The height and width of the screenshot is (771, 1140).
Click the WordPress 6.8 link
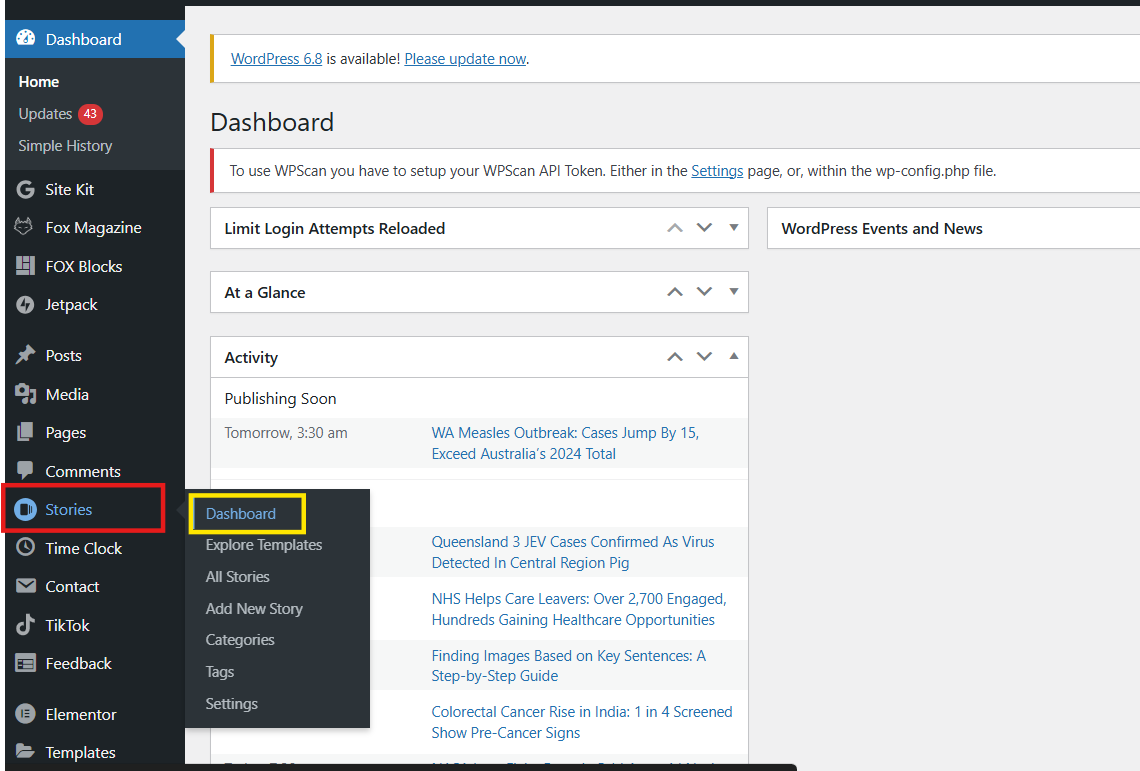click(x=276, y=59)
